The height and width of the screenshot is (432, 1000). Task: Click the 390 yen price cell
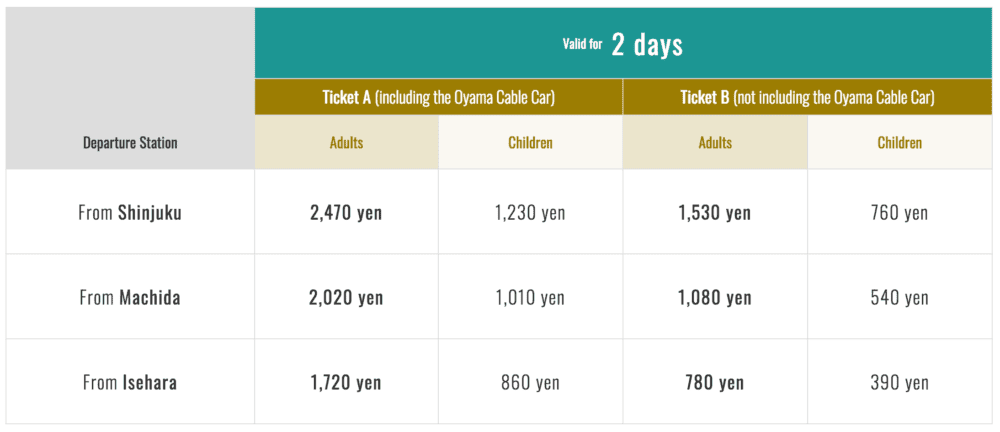point(899,382)
